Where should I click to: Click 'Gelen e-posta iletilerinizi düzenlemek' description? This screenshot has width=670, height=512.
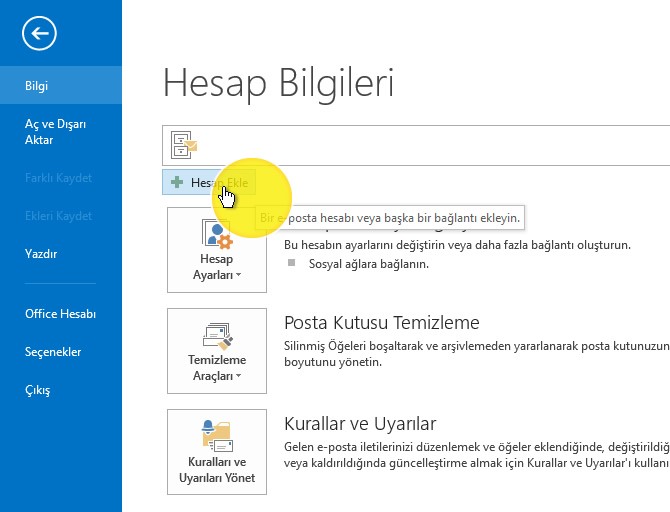tap(477, 455)
